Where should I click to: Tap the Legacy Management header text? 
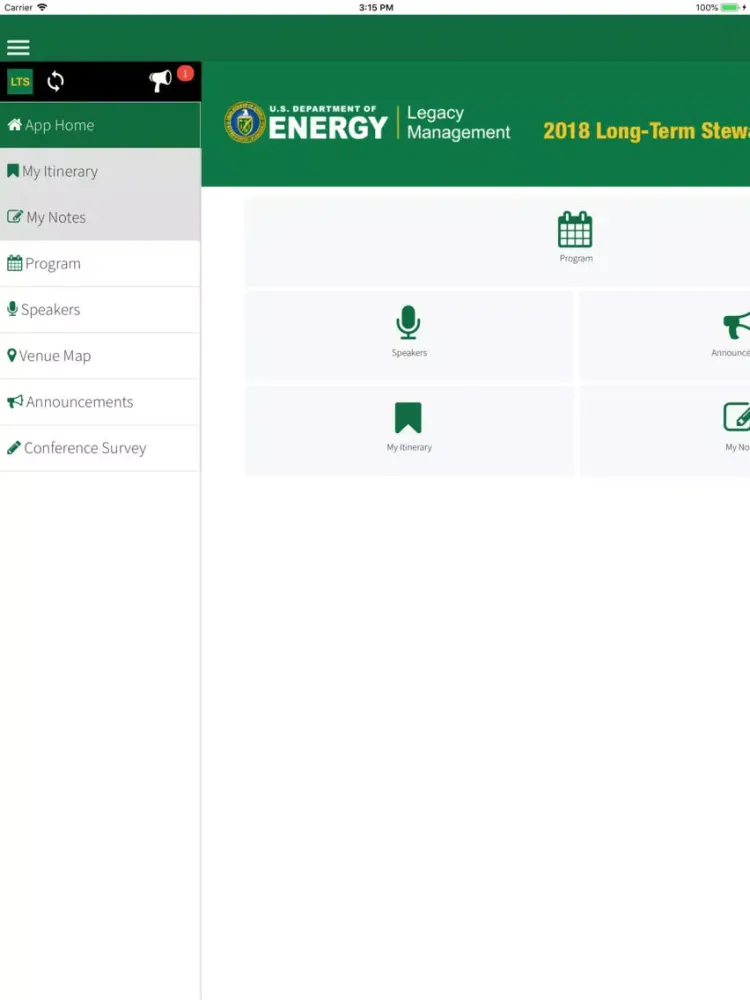pyautogui.click(x=458, y=123)
